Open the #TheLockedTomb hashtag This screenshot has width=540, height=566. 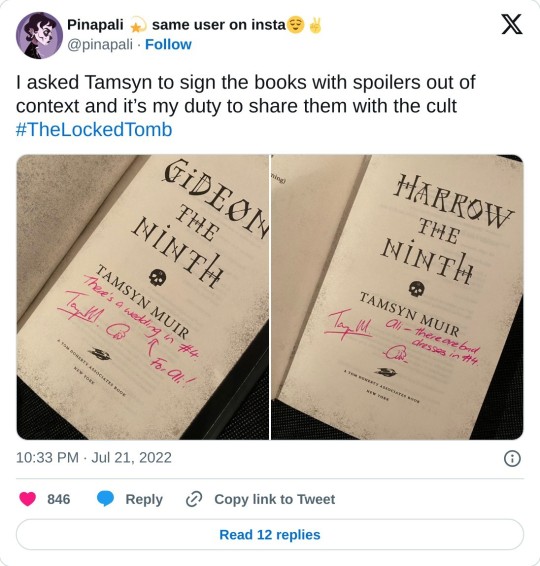pos(94,130)
